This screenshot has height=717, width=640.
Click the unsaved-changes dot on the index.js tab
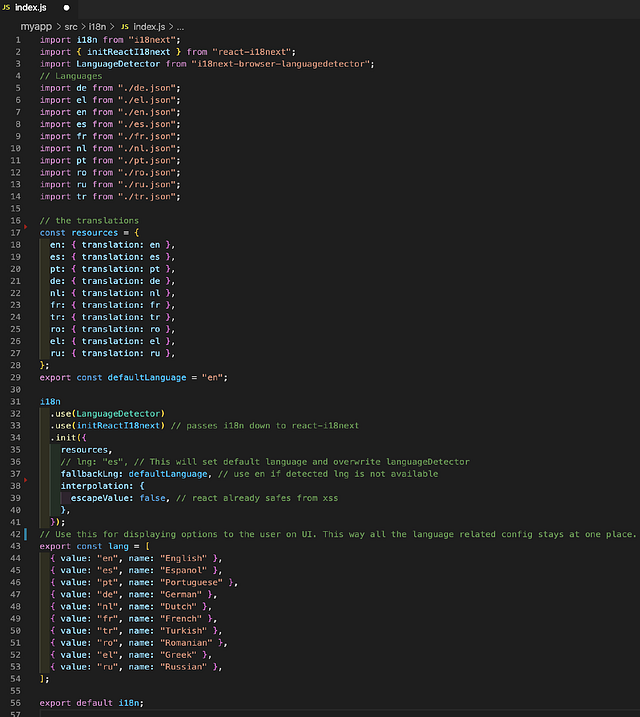tap(67, 7)
